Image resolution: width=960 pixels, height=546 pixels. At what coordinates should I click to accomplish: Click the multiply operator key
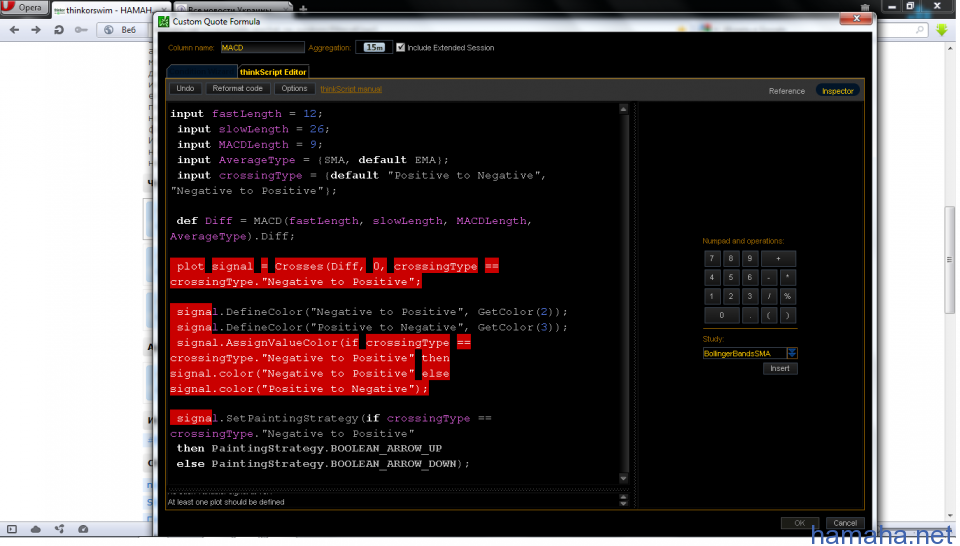click(787, 277)
